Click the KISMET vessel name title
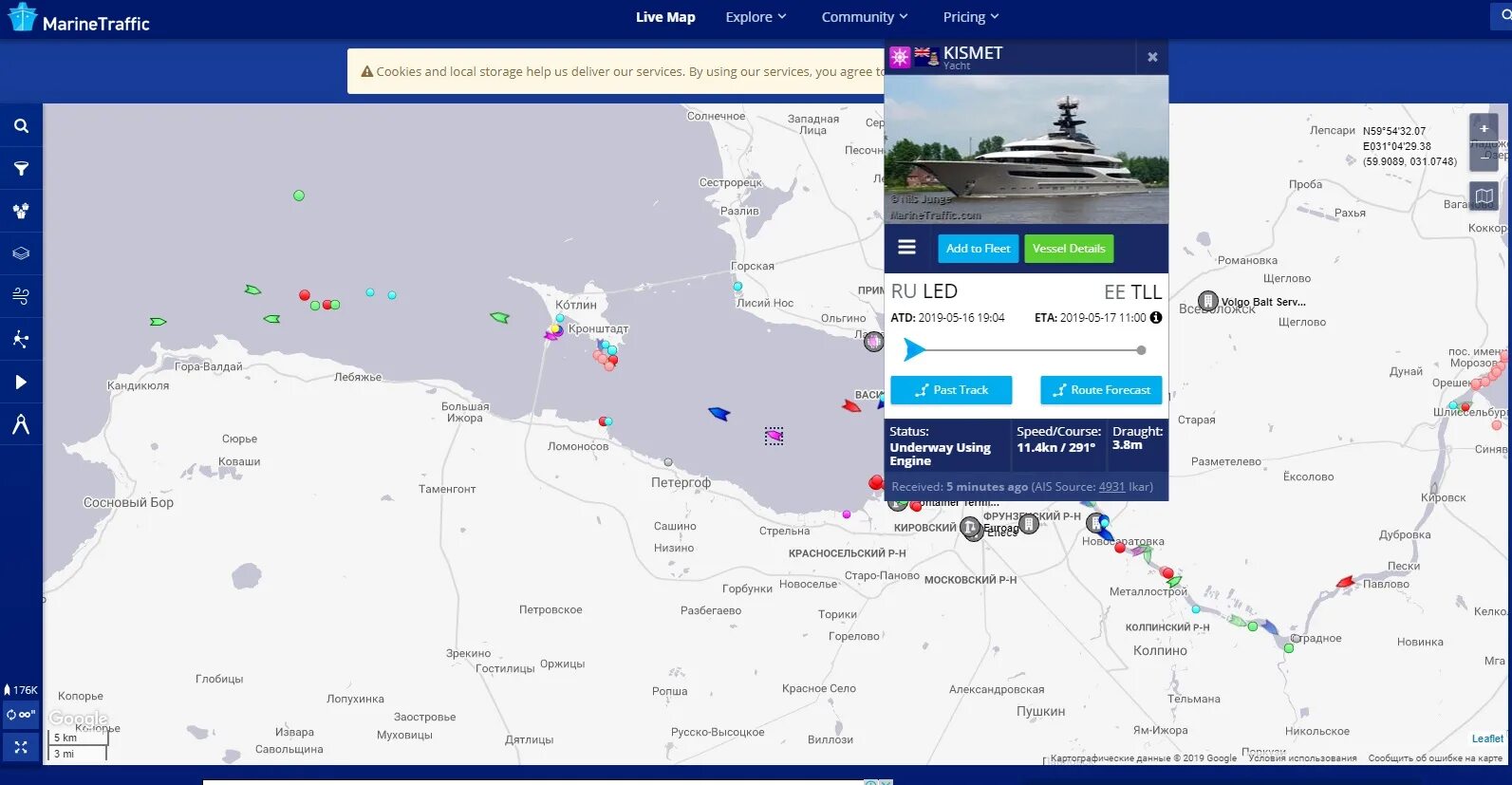 973,53
